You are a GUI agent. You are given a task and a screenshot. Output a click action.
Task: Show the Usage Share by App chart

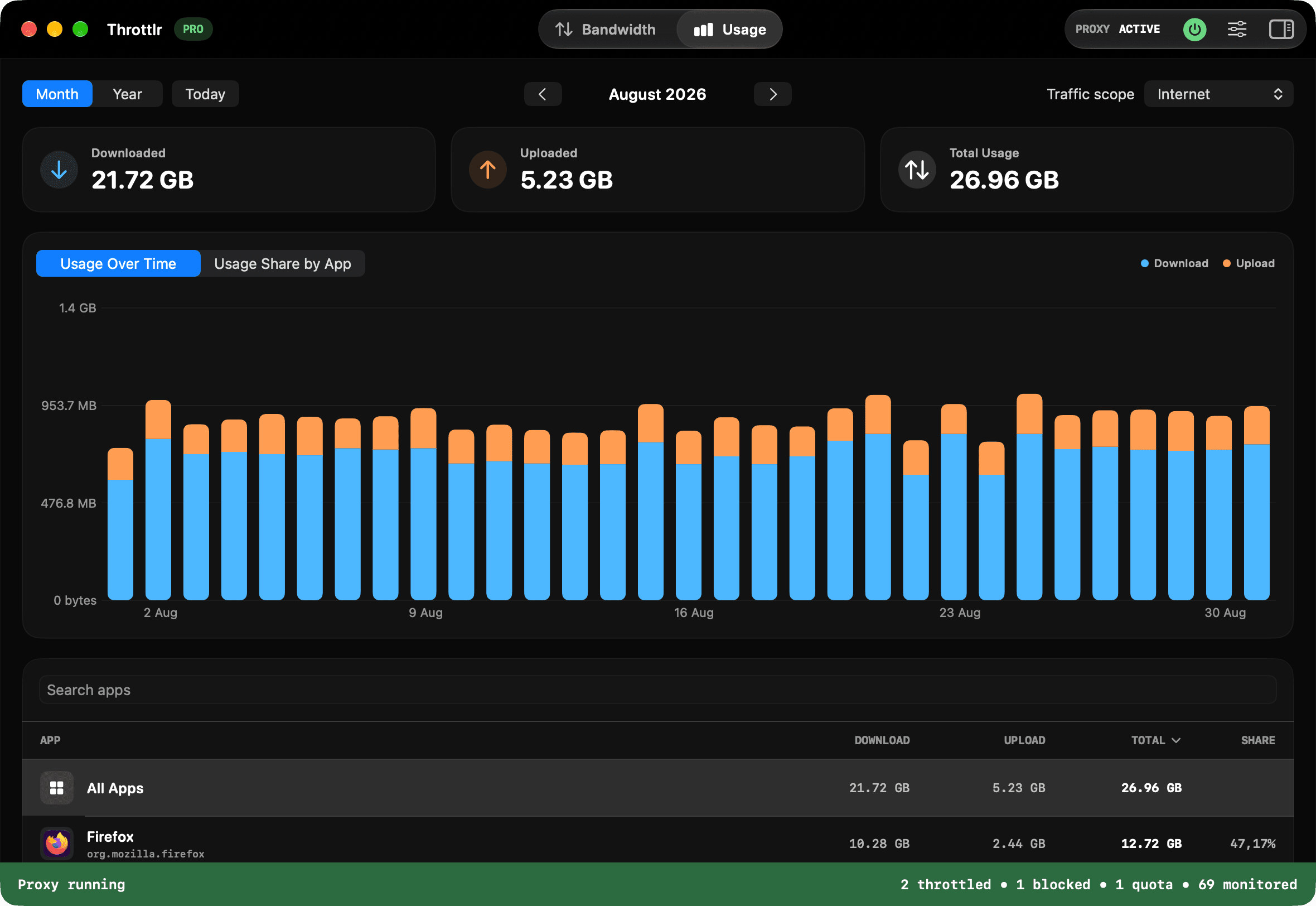point(283,263)
